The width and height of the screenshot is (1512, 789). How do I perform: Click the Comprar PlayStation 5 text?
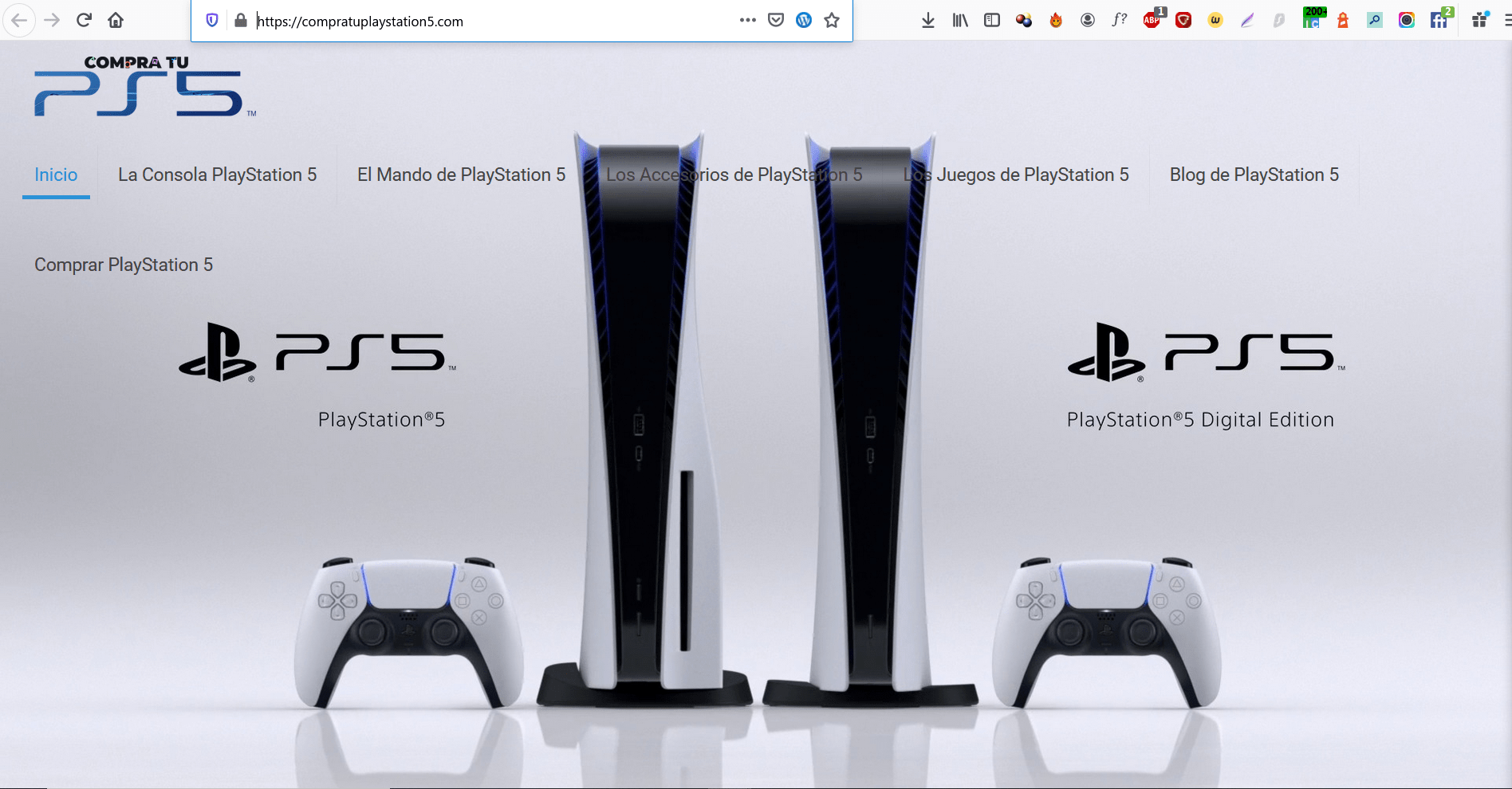coord(124,265)
